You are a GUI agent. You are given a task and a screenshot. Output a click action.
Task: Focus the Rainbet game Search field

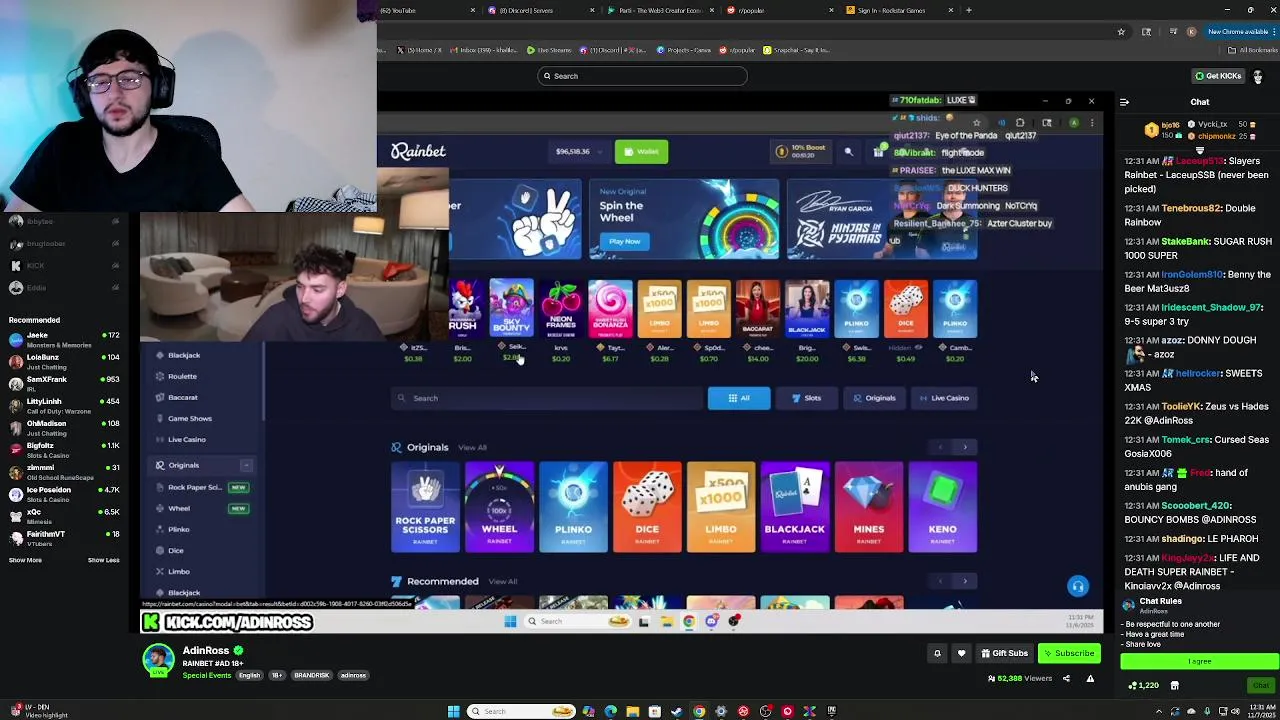coord(547,398)
